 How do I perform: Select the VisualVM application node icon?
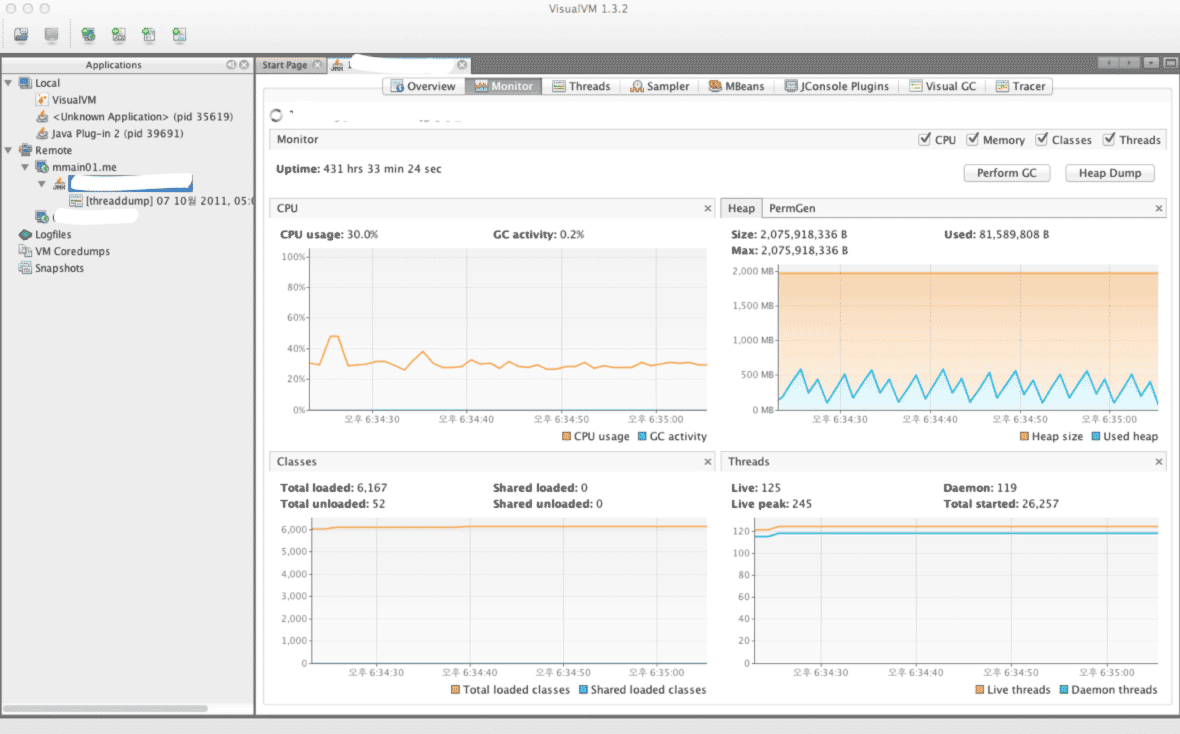[x=42, y=99]
